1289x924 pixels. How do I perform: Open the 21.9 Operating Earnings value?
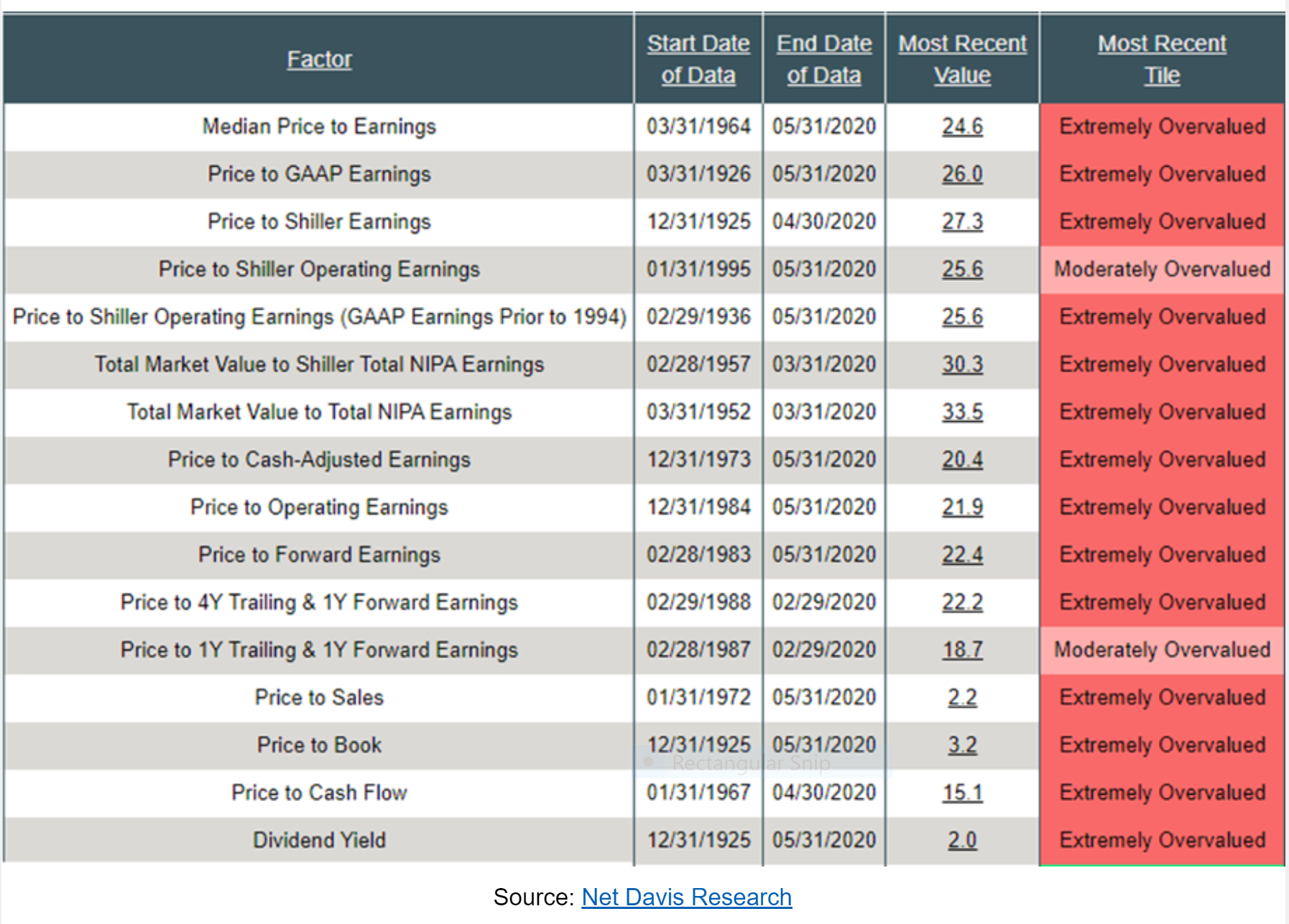(962, 507)
